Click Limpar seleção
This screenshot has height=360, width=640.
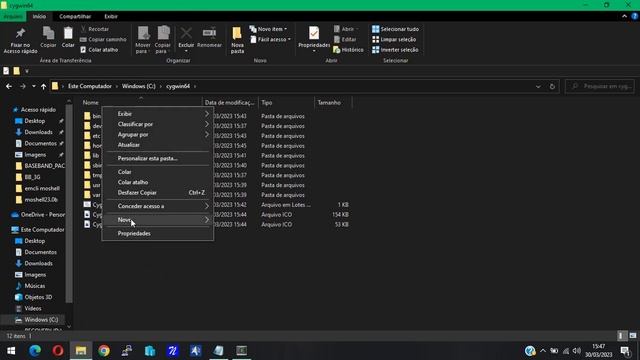394,40
